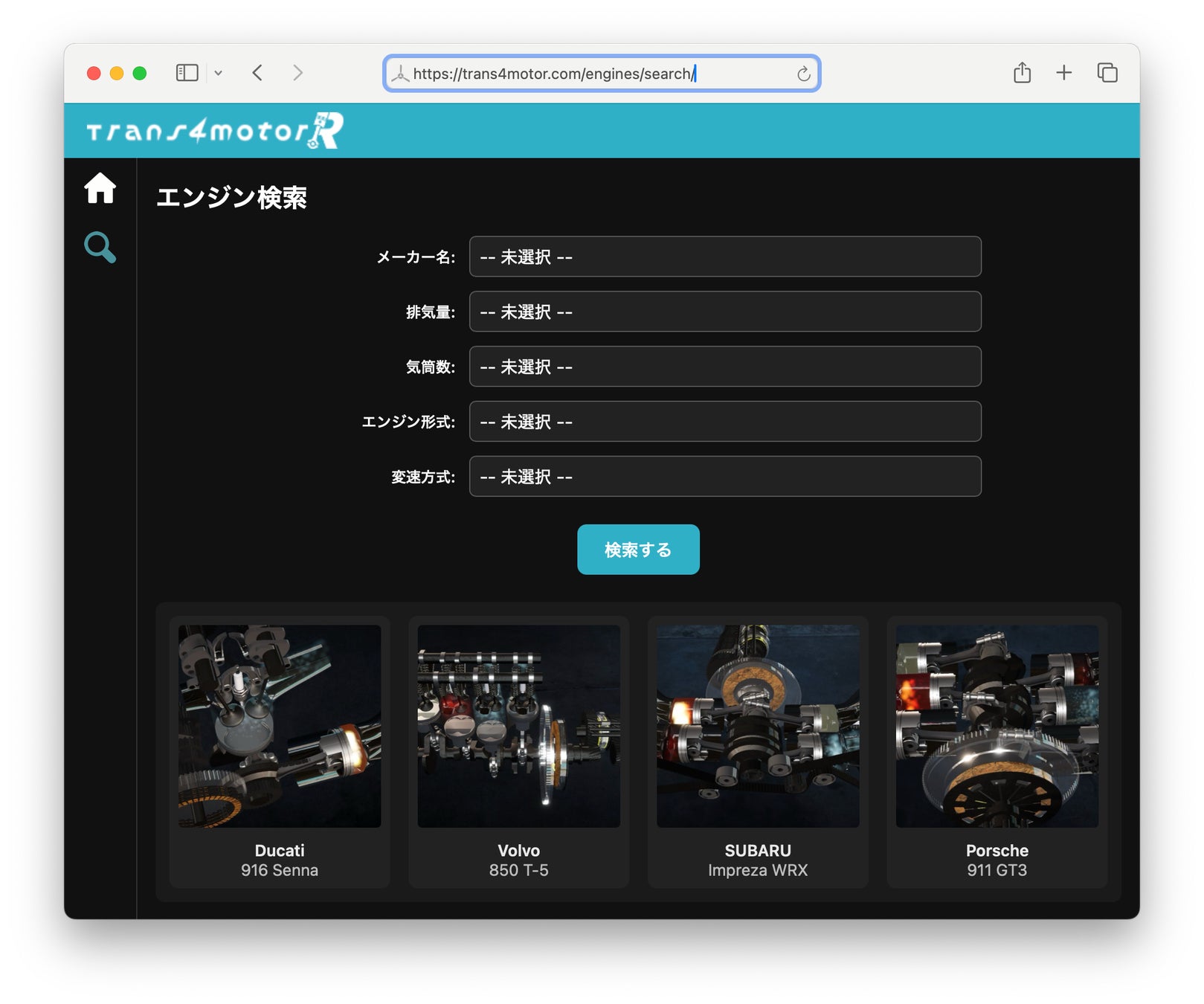Screen dimensions: 1204x1004
Task: Open the Ducati 916 Senna engine thumbnail
Action: coord(280,727)
